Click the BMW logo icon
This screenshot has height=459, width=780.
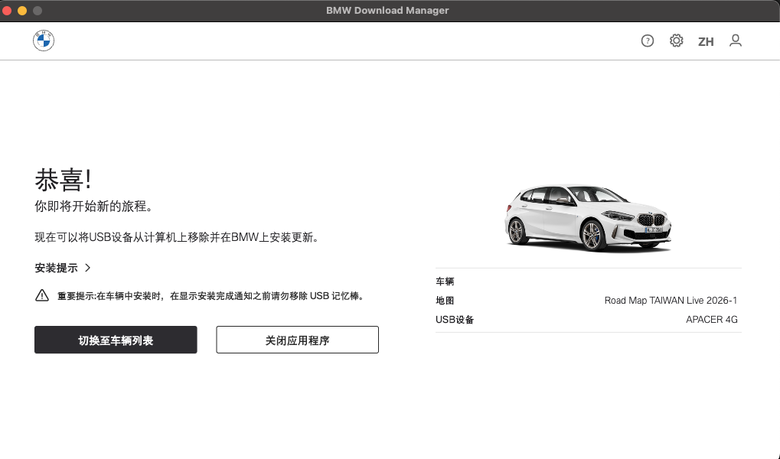pyautogui.click(x=44, y=40)
